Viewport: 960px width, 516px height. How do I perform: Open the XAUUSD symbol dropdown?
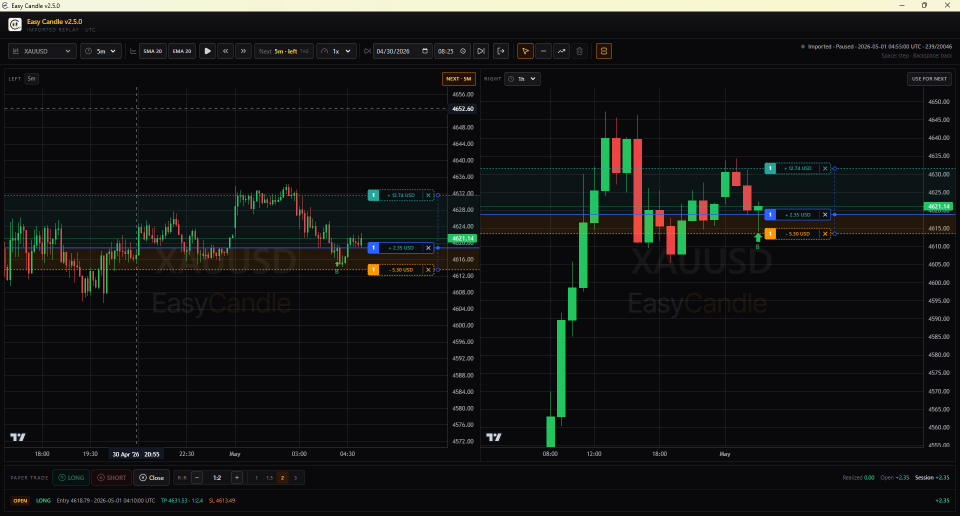pos(42,51)
